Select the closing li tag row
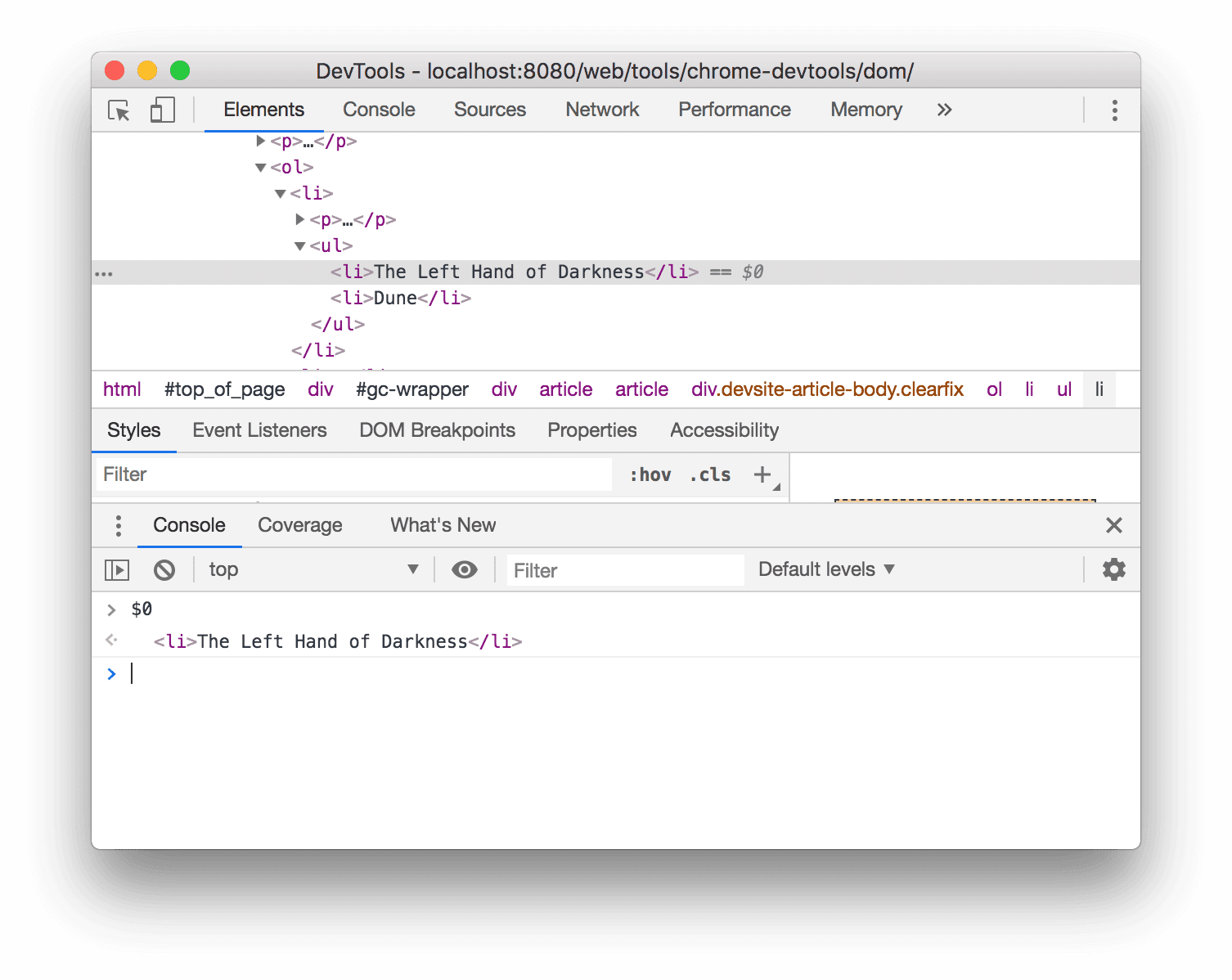This screenshot has height=980, width=1232. (318, 350)
